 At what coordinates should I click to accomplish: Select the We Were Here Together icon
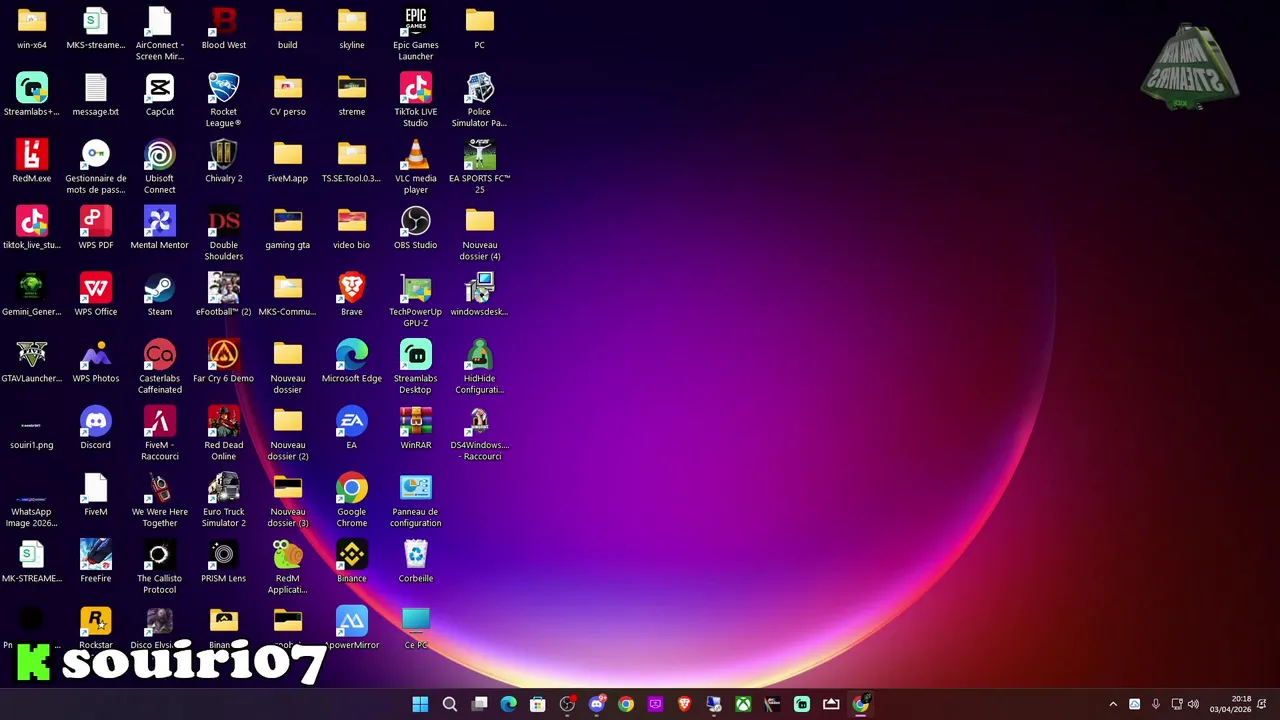(160, 500)
